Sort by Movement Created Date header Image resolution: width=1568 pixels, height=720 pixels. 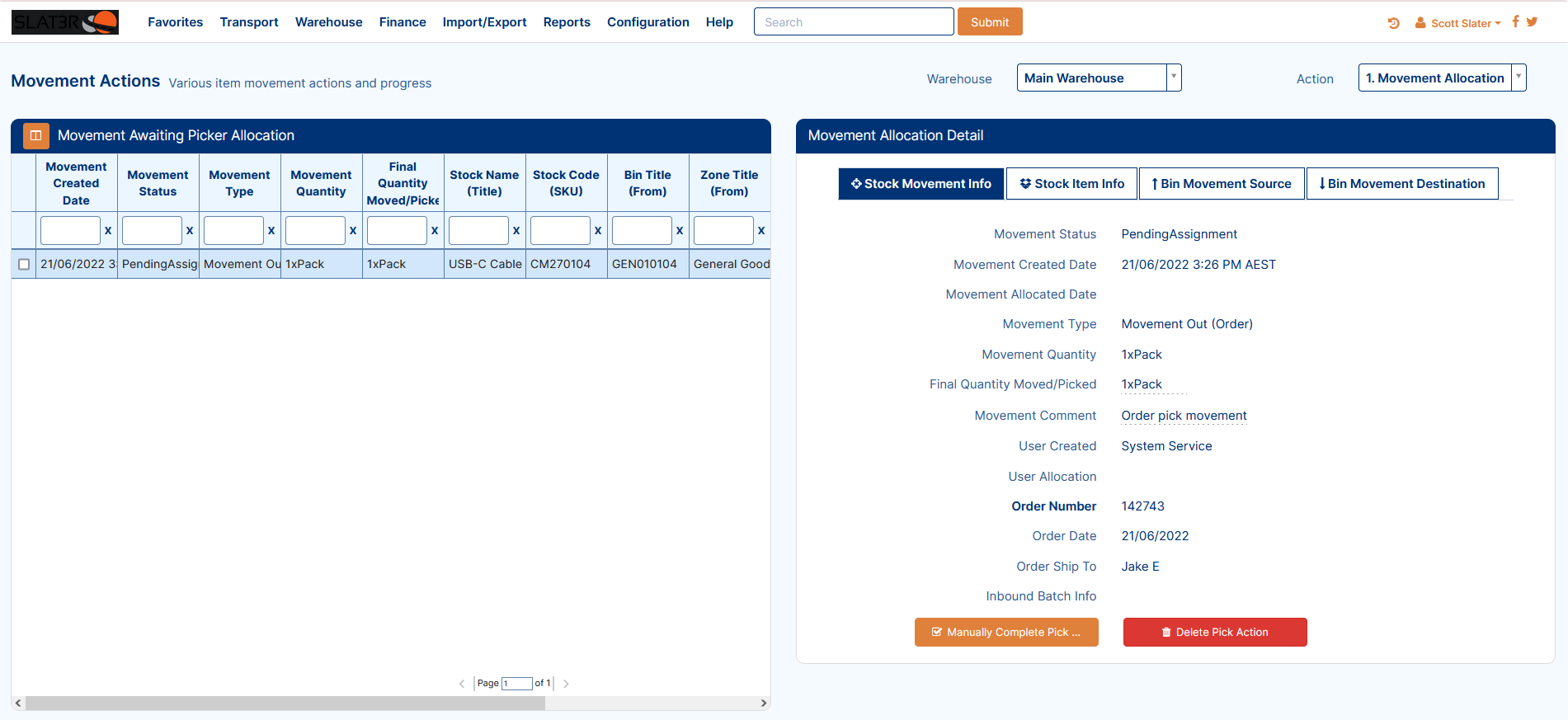(x=76, y=183)
